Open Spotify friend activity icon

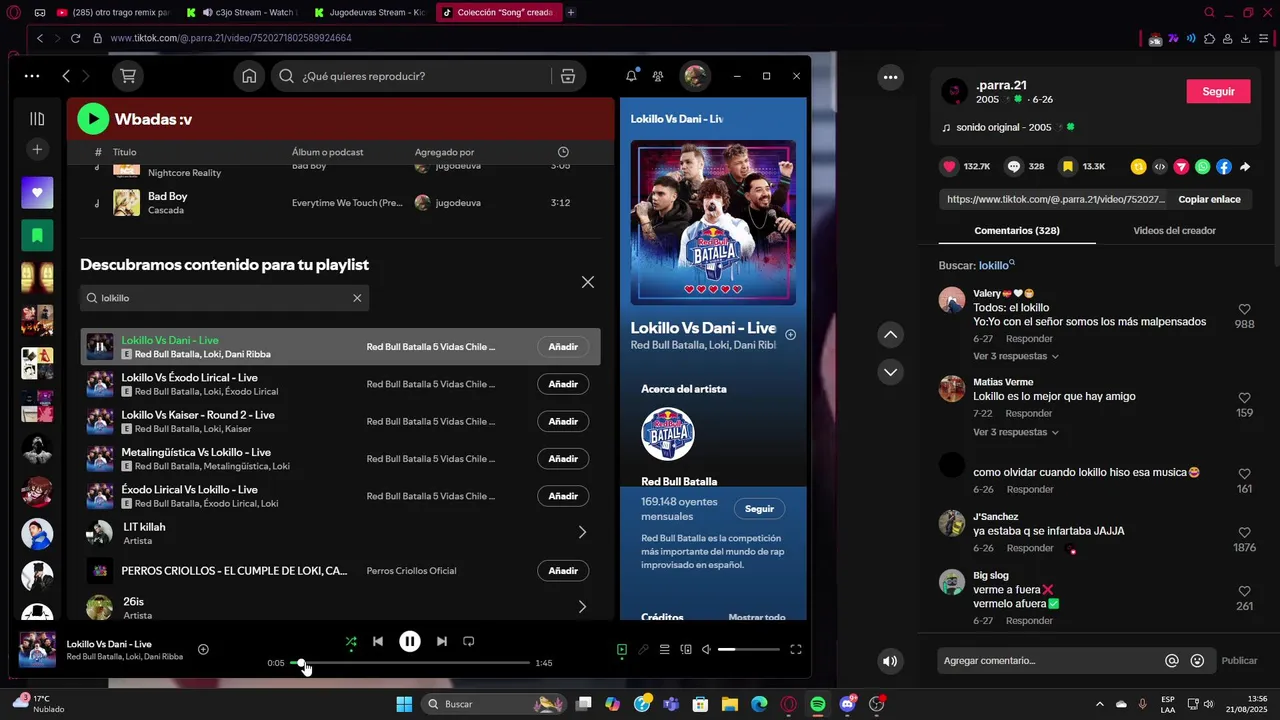click(x=658, y=76)
